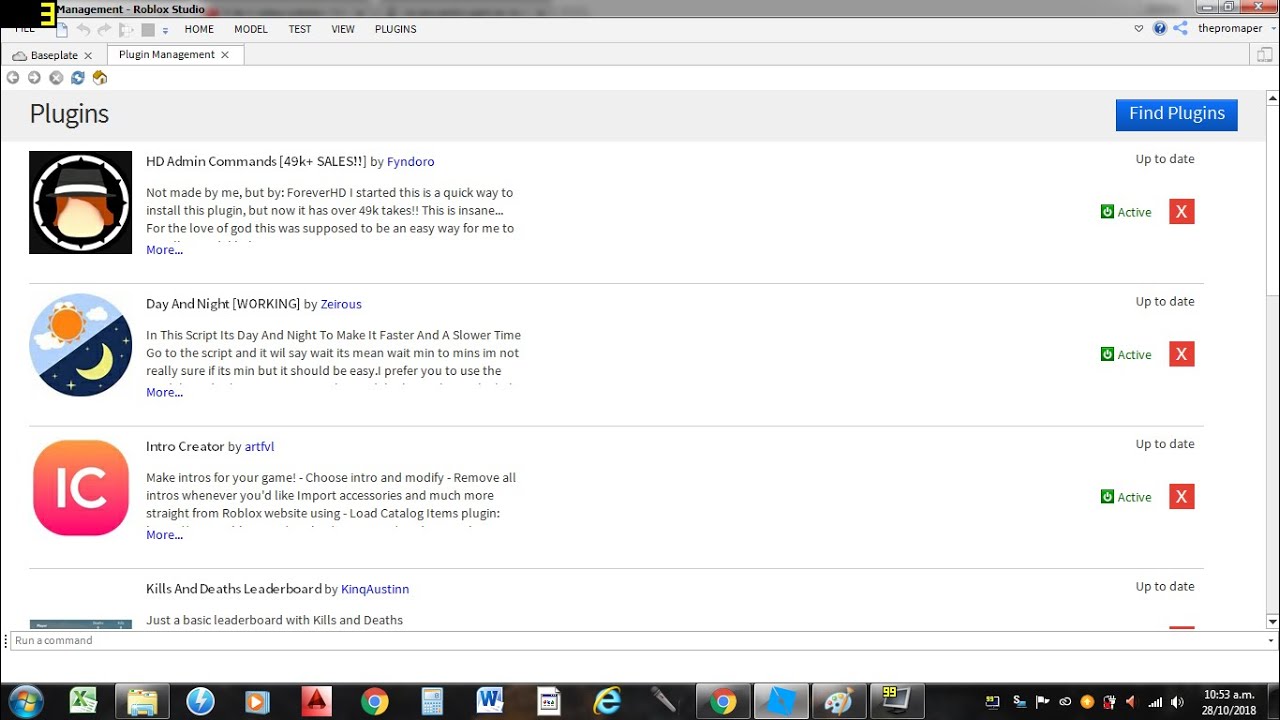Viewport: 1280px width, 720px height.
Task: Click the Undo arrow in quick access toolbar
Action: click(84, 29)
